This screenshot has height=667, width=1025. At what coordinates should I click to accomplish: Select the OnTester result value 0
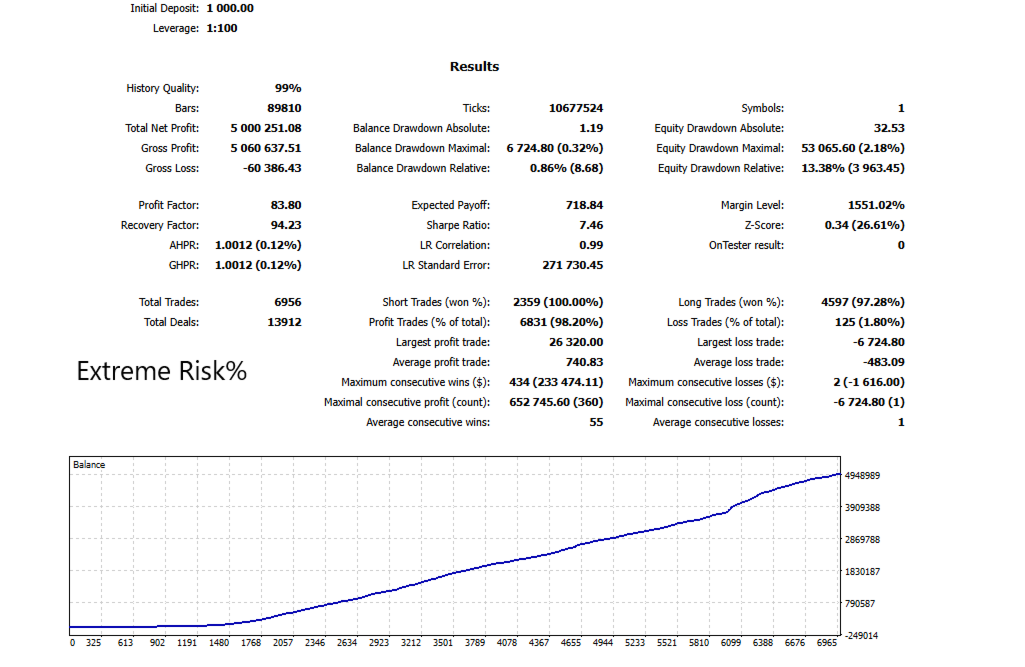[901, 245]
